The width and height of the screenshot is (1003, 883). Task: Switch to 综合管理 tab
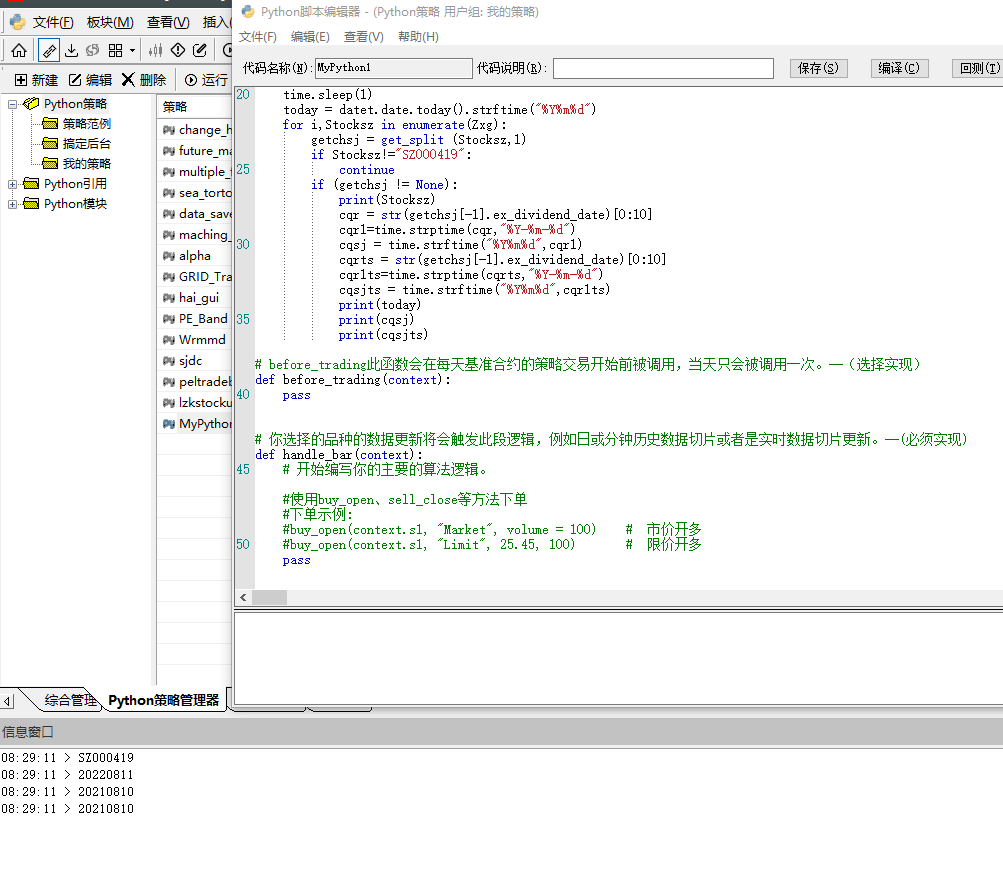pyautogui.click(x=70, y=700)
